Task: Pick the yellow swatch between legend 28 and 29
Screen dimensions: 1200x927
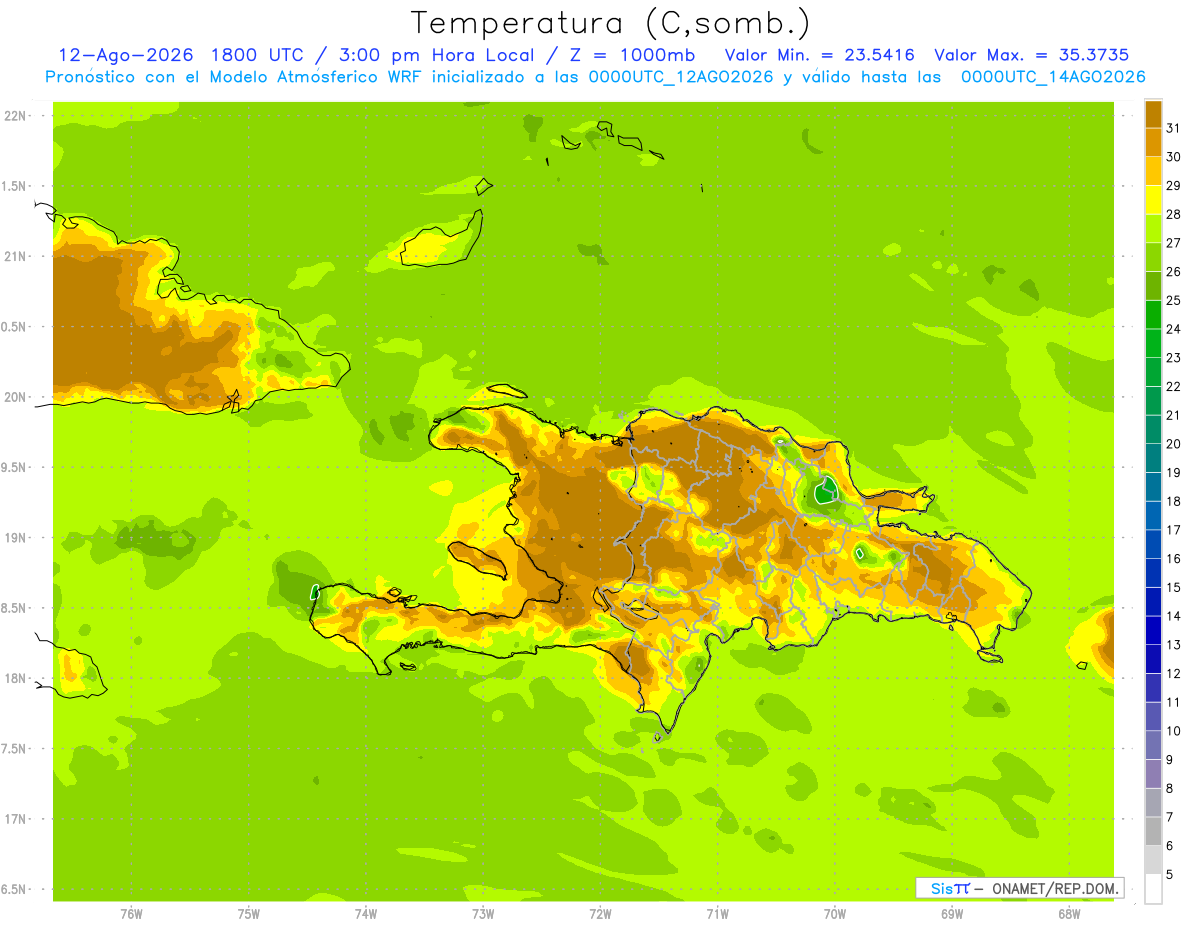Action: click(x=1153, y=200)
